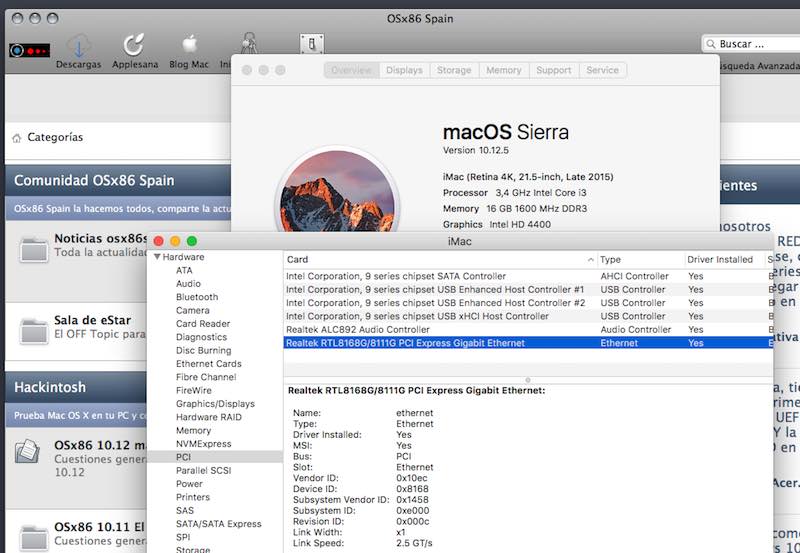Select Realtek ALC892 Audio Controller row
The width and height of the screenshot is (800, 553).
coord(528,330)
